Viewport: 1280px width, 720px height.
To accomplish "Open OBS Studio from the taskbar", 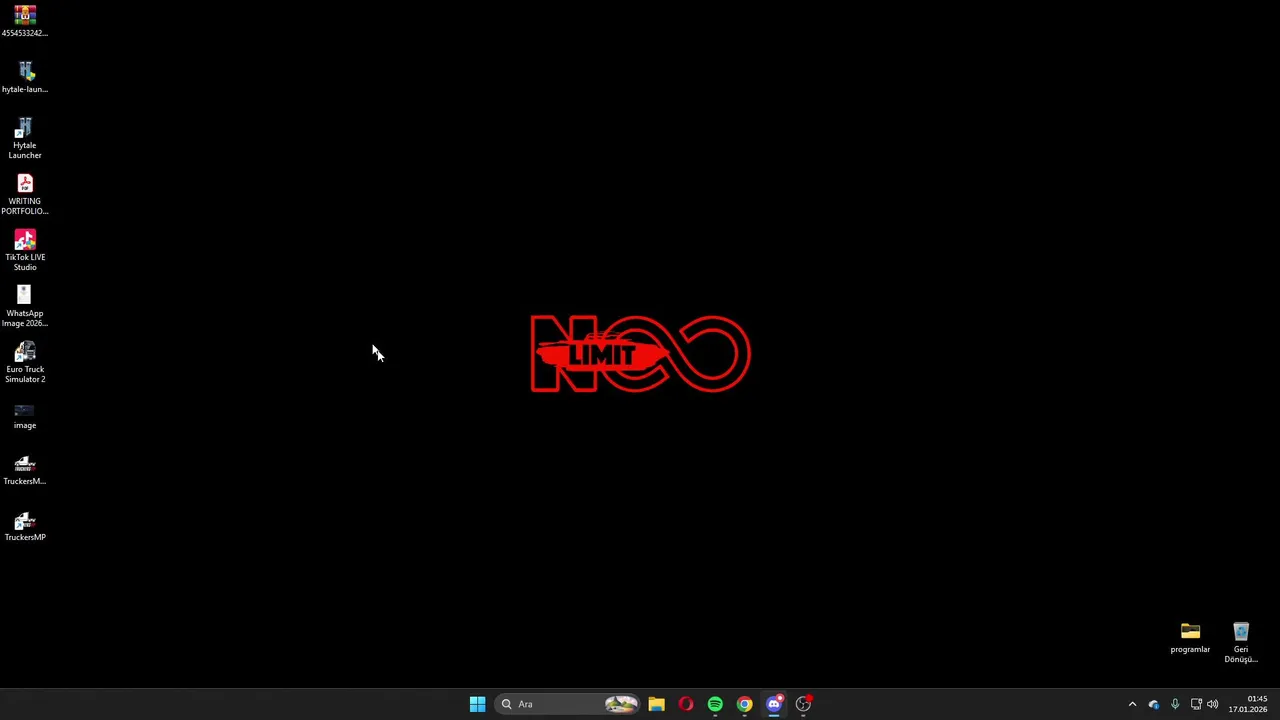I will [803, 704].
